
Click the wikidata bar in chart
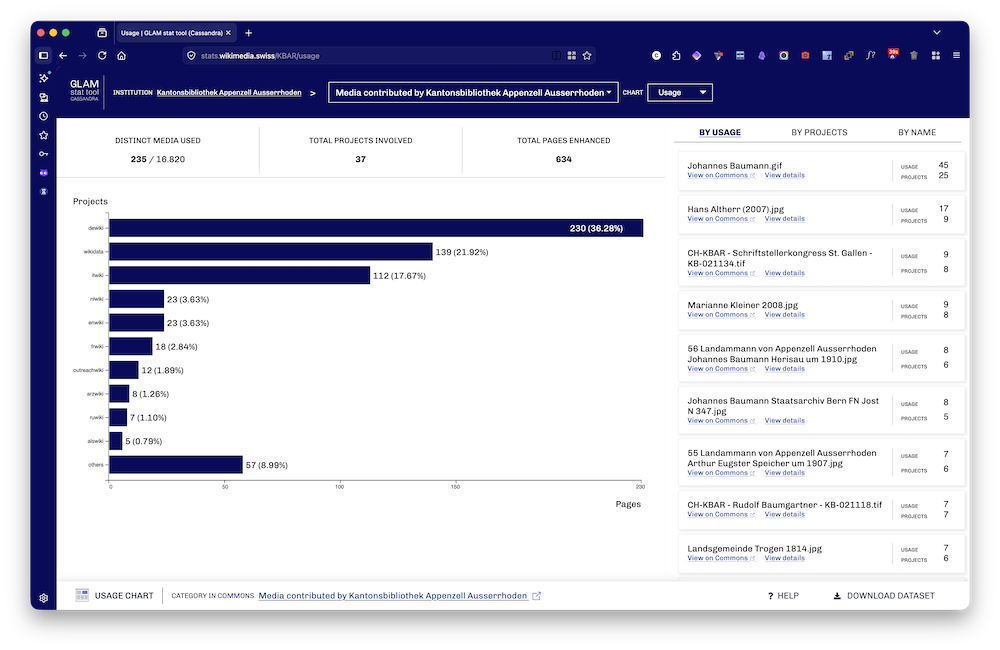click(270, 251)
